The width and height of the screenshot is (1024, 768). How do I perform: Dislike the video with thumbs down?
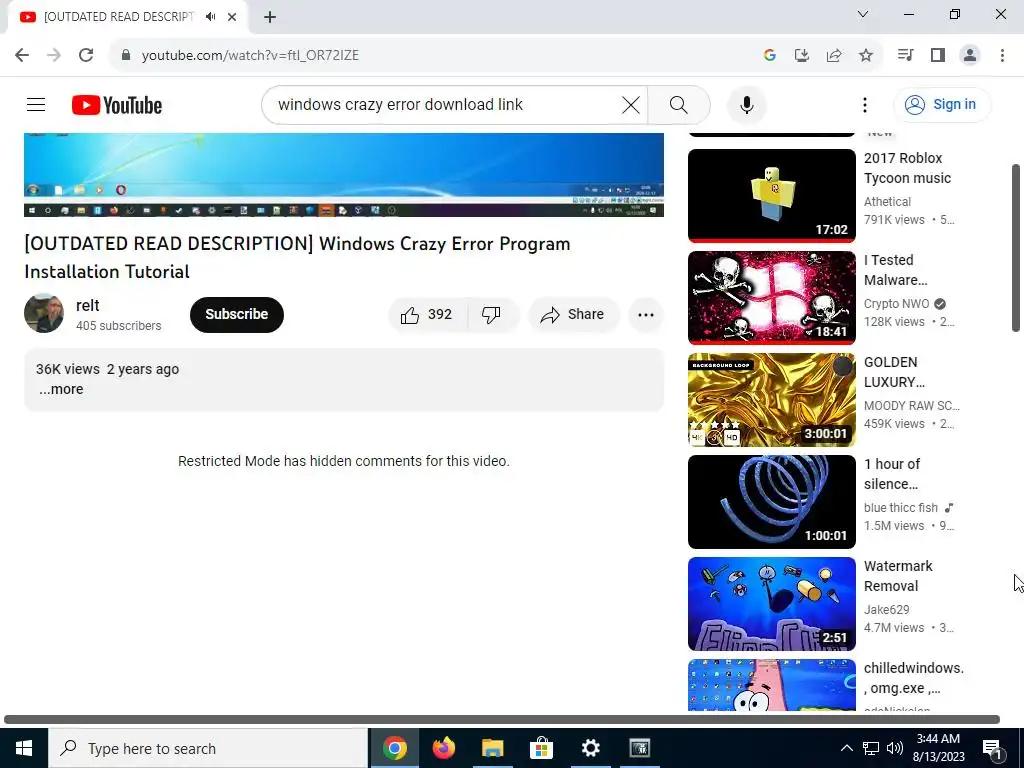click(491, 315)
